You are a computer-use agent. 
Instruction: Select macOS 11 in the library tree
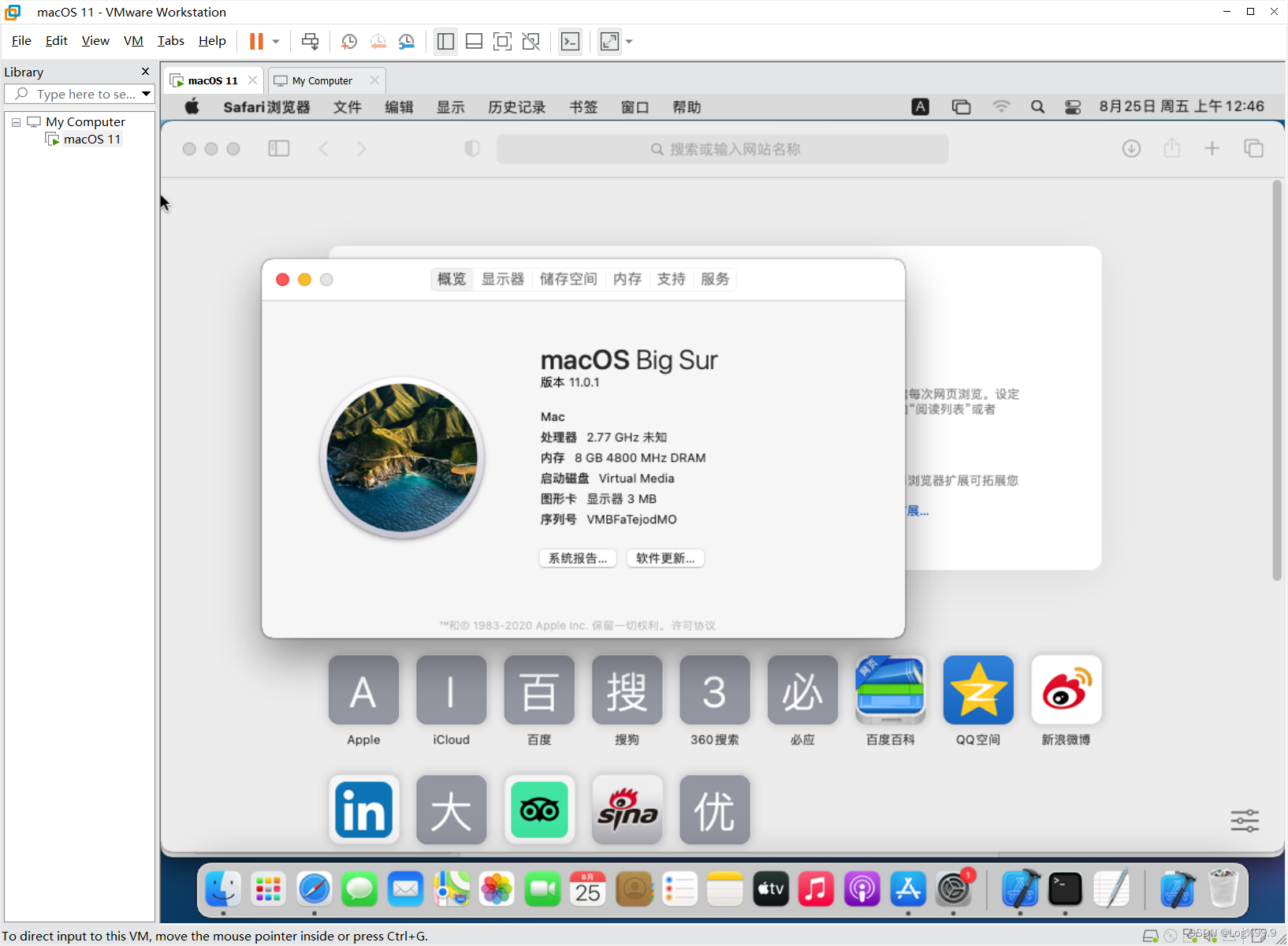[x=91, y=140]
